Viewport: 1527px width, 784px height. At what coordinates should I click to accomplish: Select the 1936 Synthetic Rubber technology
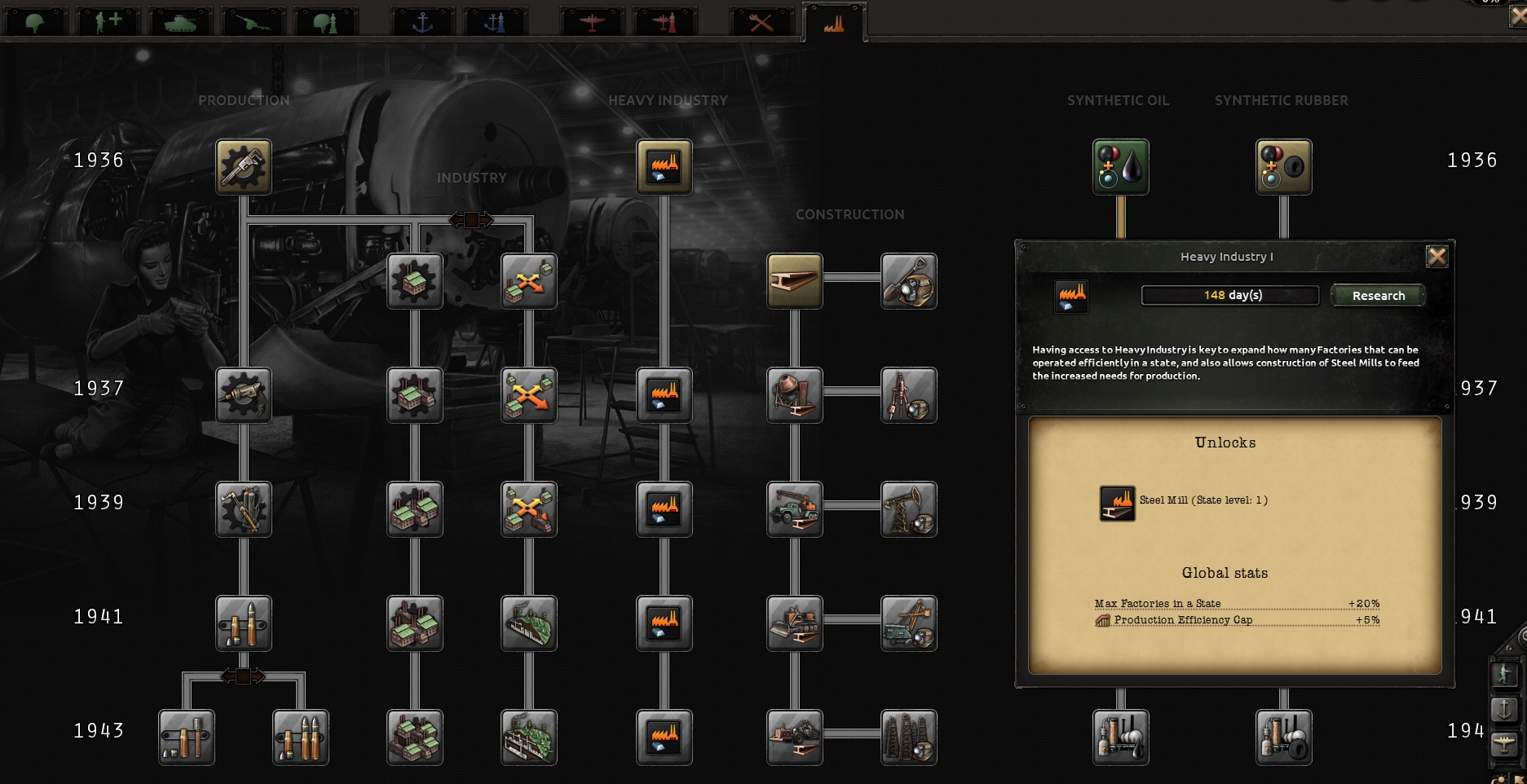[x=1284, y=167]
